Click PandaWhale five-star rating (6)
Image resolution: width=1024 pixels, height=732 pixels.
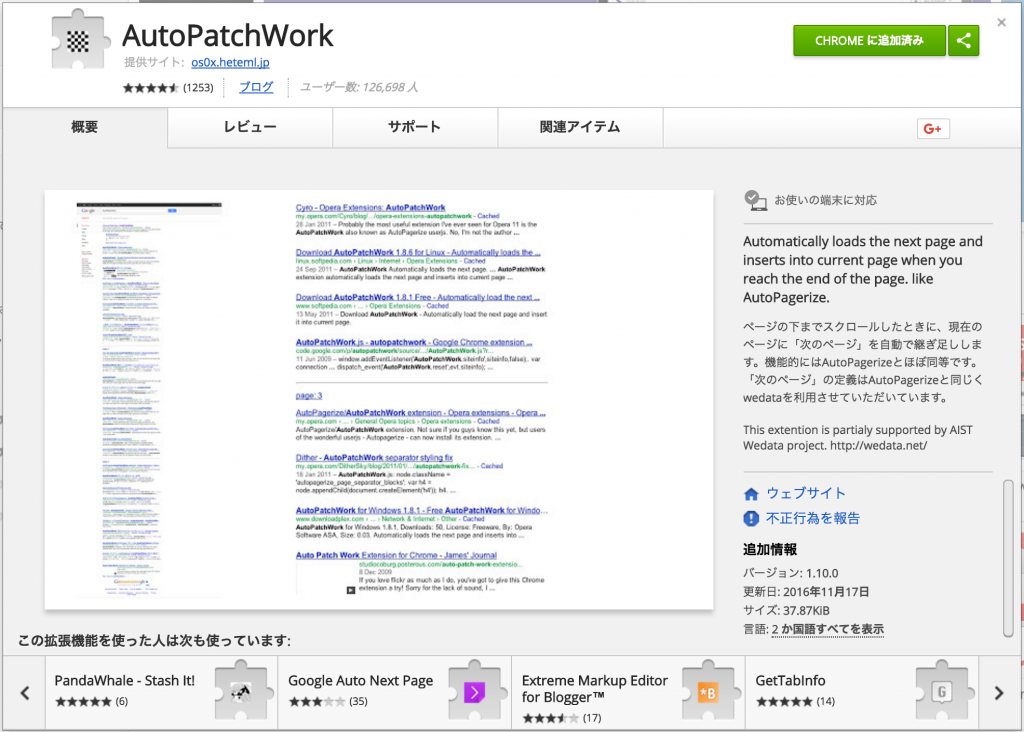pyautogui.click(x=91, y=702)
